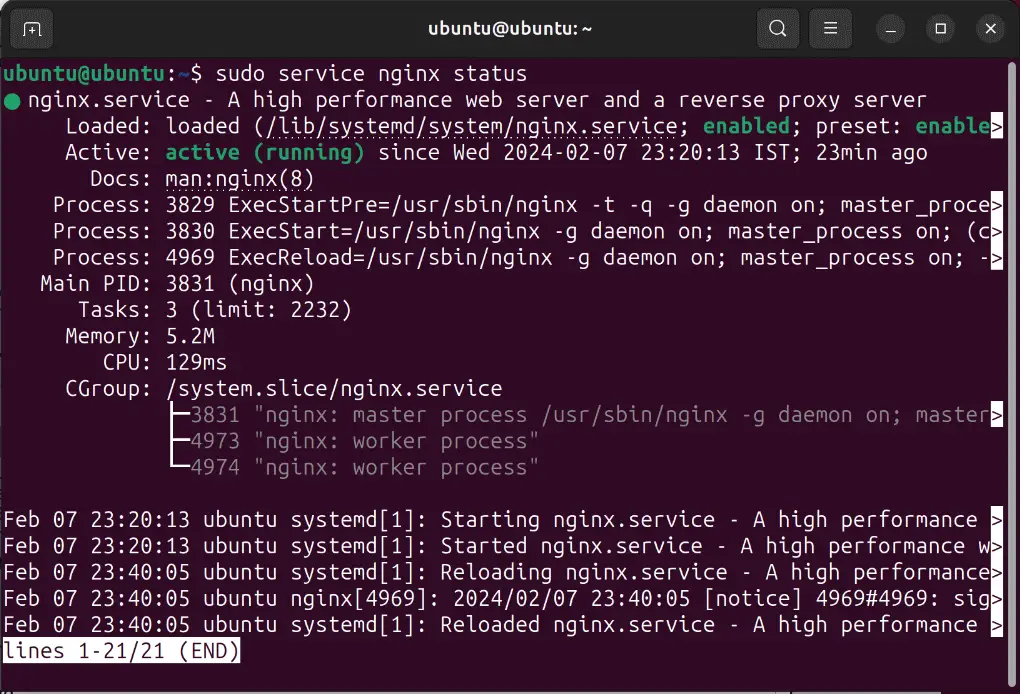Open the hamburger menu
Viewport: 1020px width, 694px height.
pyautogui.click(x=830, y=29)
